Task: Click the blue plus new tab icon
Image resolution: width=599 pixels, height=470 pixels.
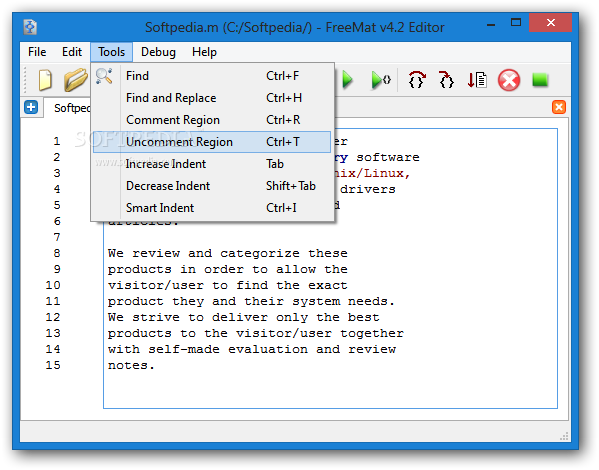Action: tap(31, 107)
